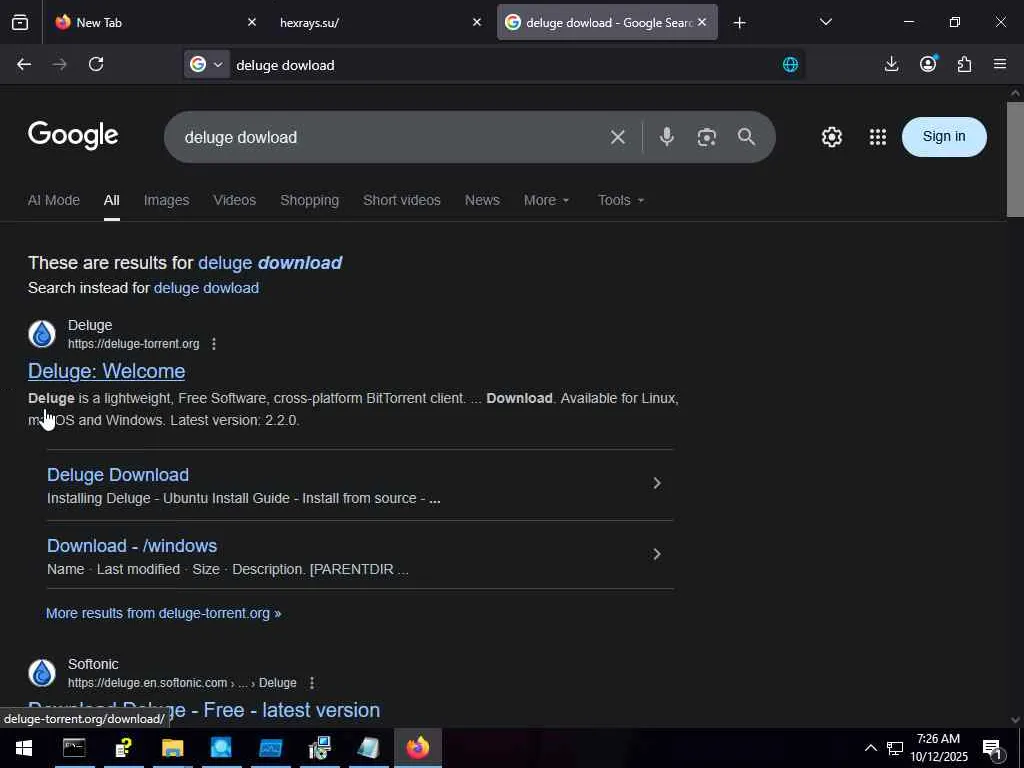Click the Softonic result favicon
Viewport: 1024px width, 768px height.
point(42,673)
